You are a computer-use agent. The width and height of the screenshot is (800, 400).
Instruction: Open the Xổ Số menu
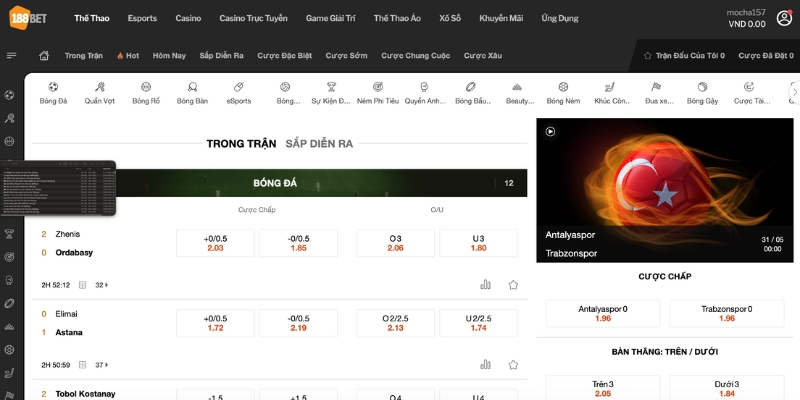coord(450,18)
